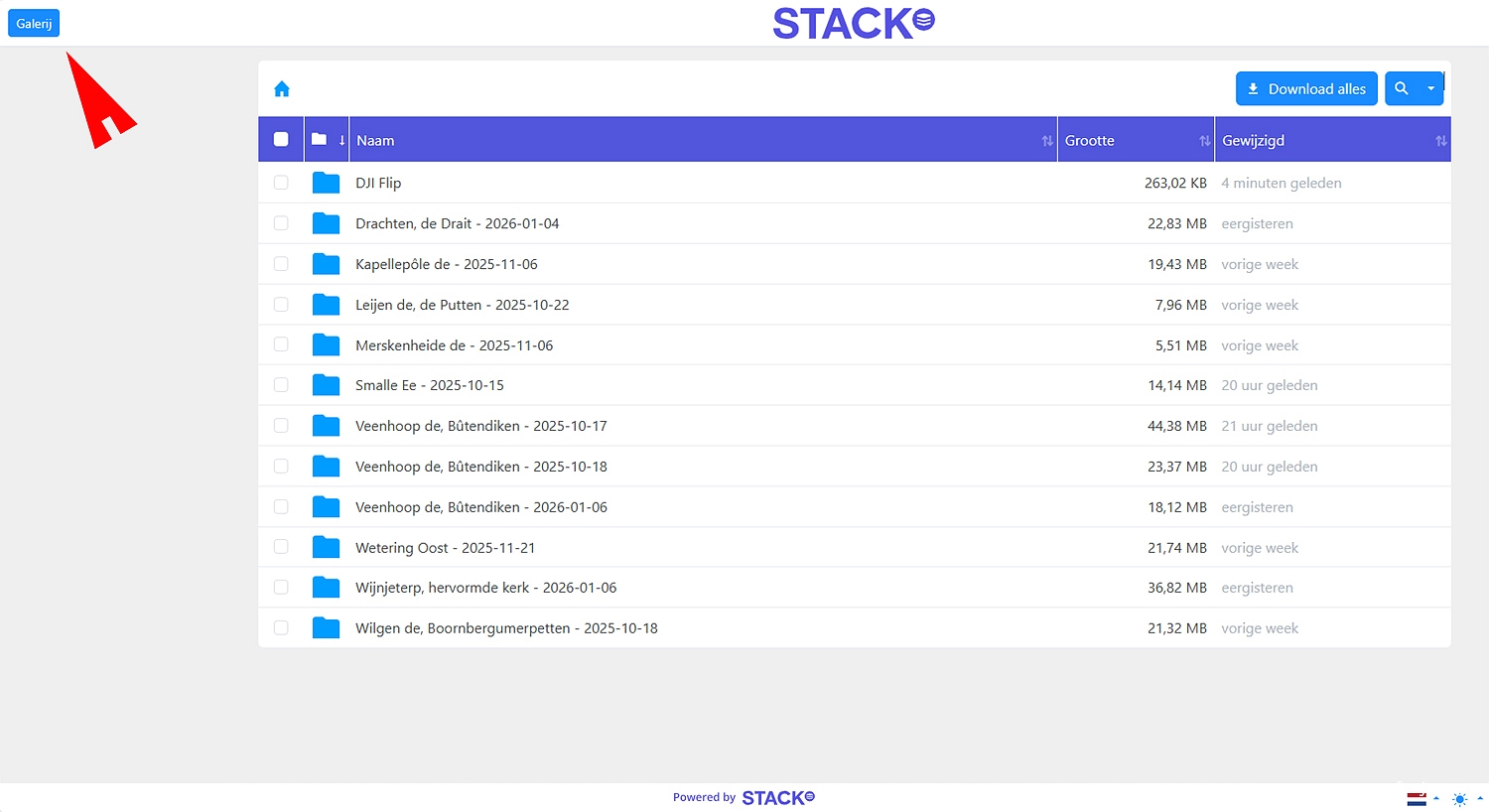
Task: Click the Dutch flag language icon
Action: coord(1417,798)
